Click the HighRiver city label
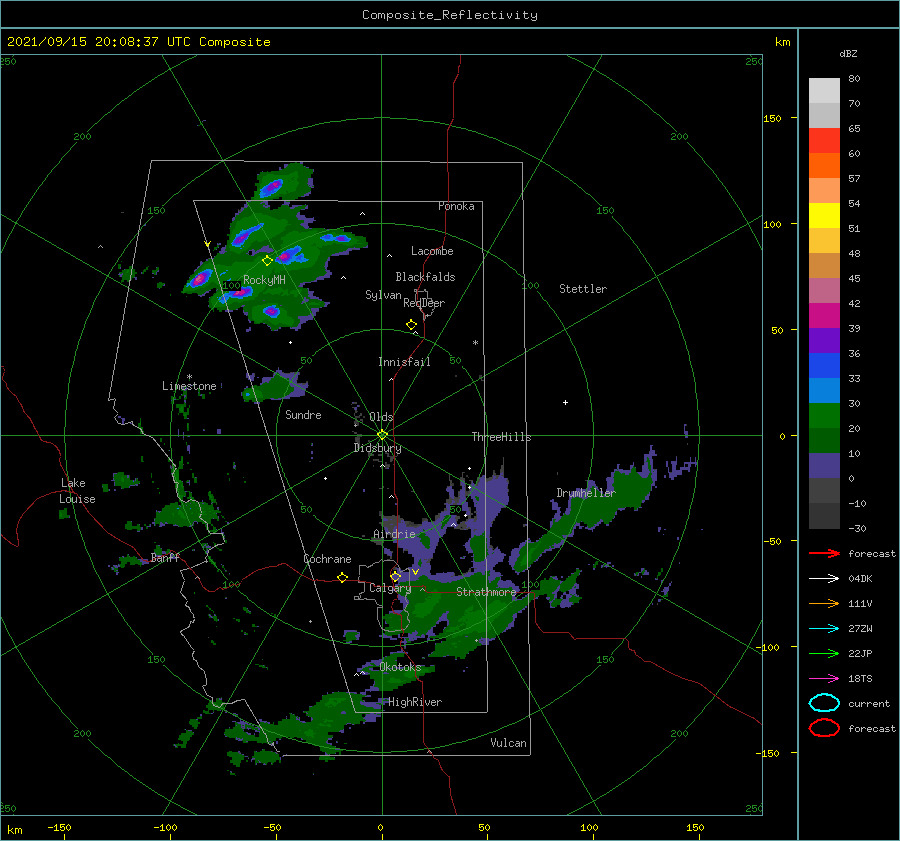This screenshot has height=841, width=900. [x=415, y=702]
